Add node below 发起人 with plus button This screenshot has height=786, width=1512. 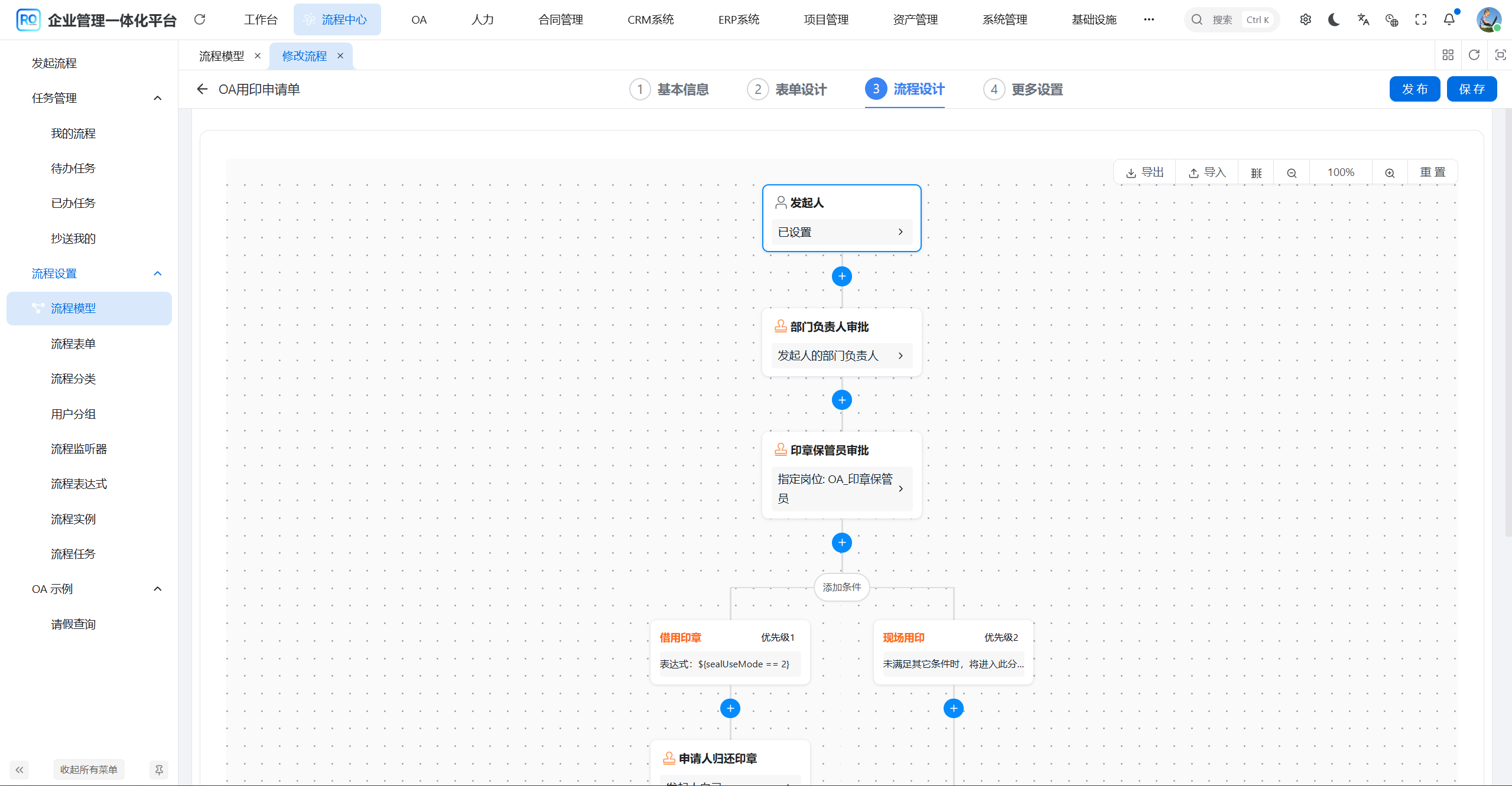coord(841,276)
